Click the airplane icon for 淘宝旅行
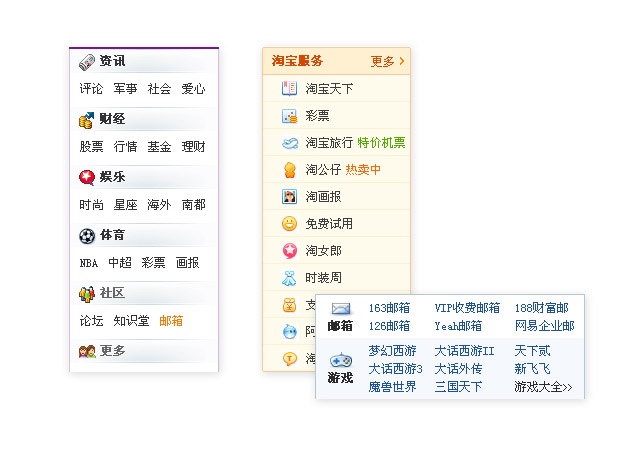The image size is (625, 455). [x=290, y=143]
